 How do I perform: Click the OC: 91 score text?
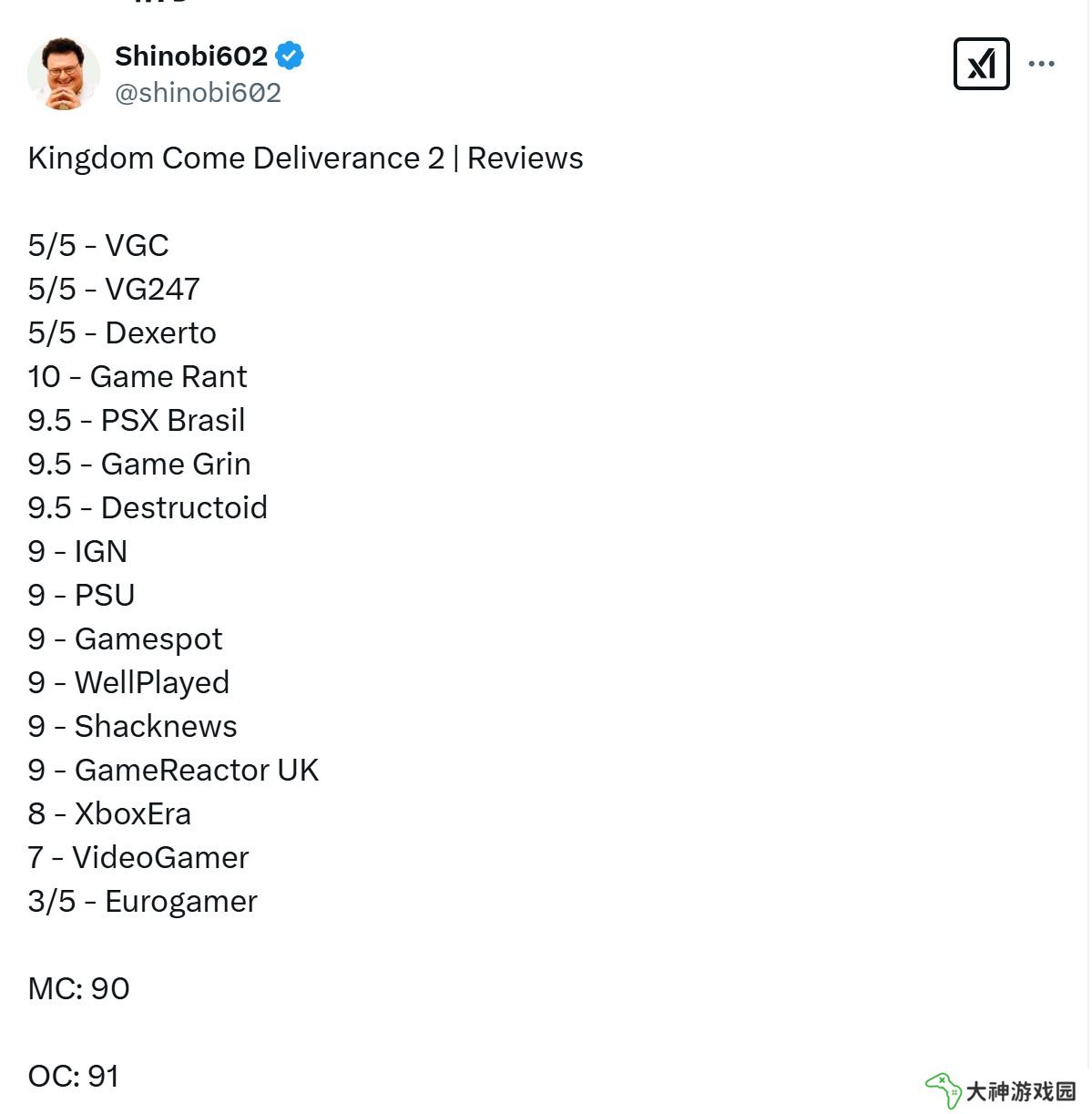click(74, 1076)
